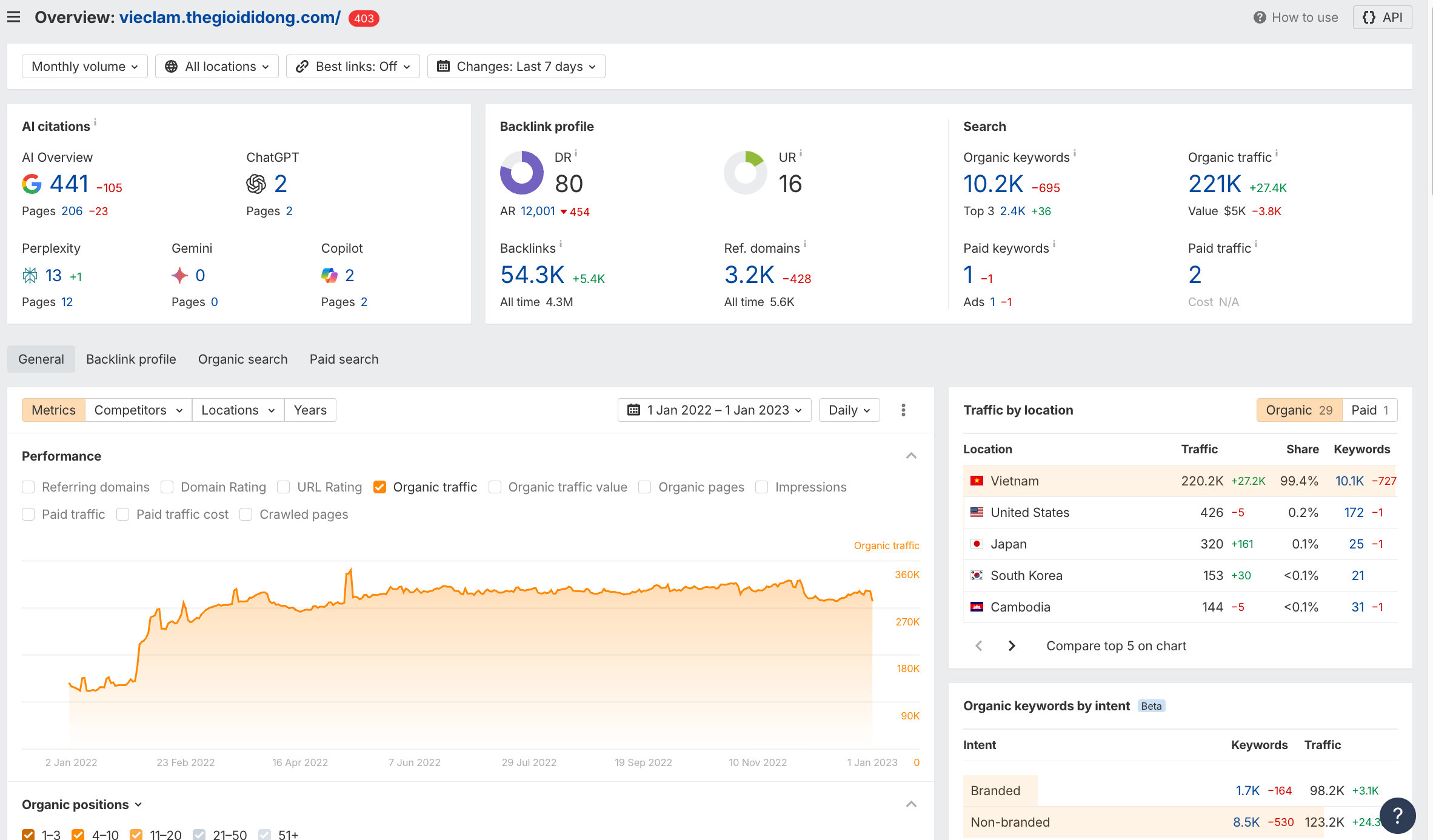
Task: Uncheck the Organic traffic metric
Action: click(380, 487)
